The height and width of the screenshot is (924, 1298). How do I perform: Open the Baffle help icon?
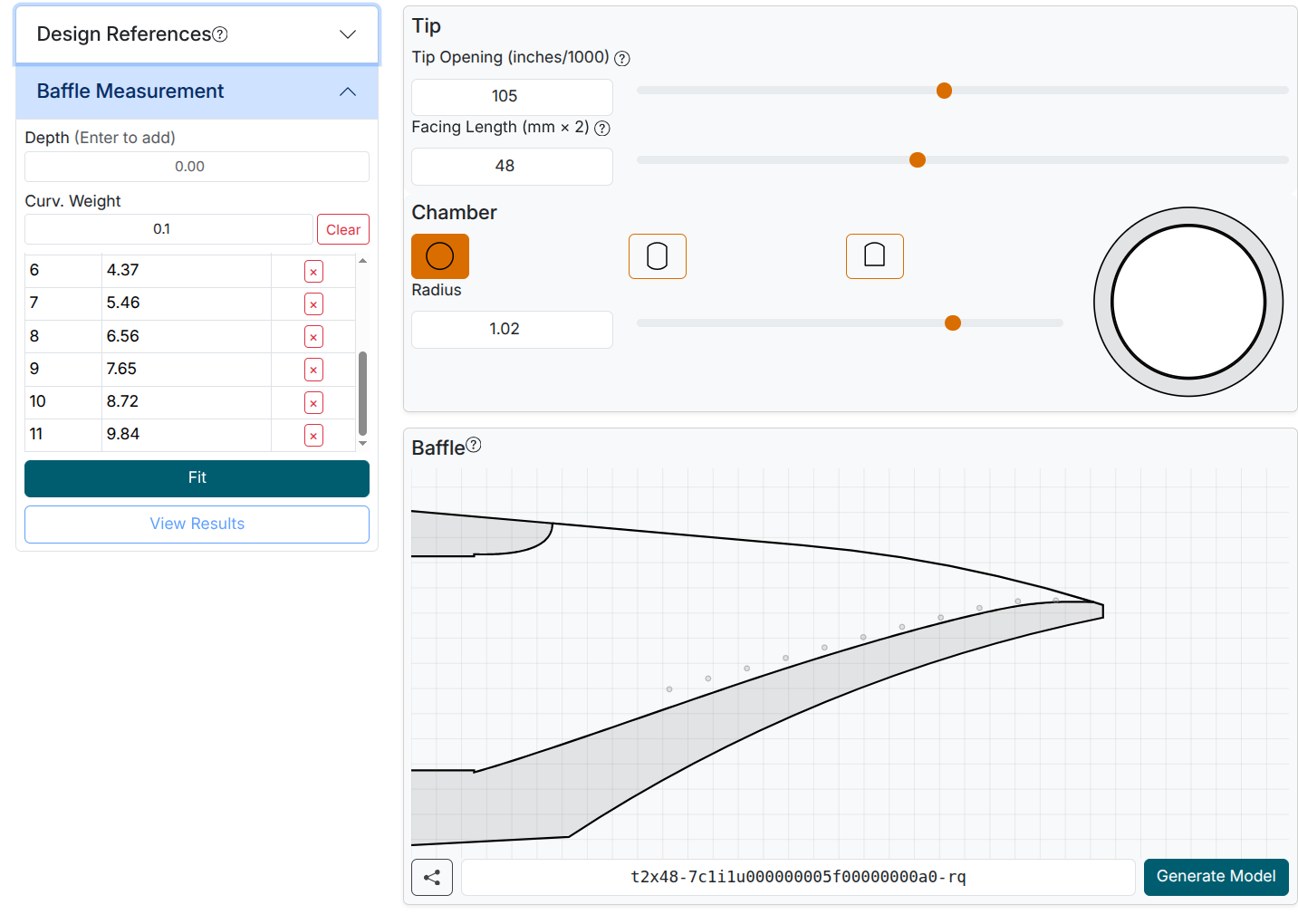click(474, 445)
